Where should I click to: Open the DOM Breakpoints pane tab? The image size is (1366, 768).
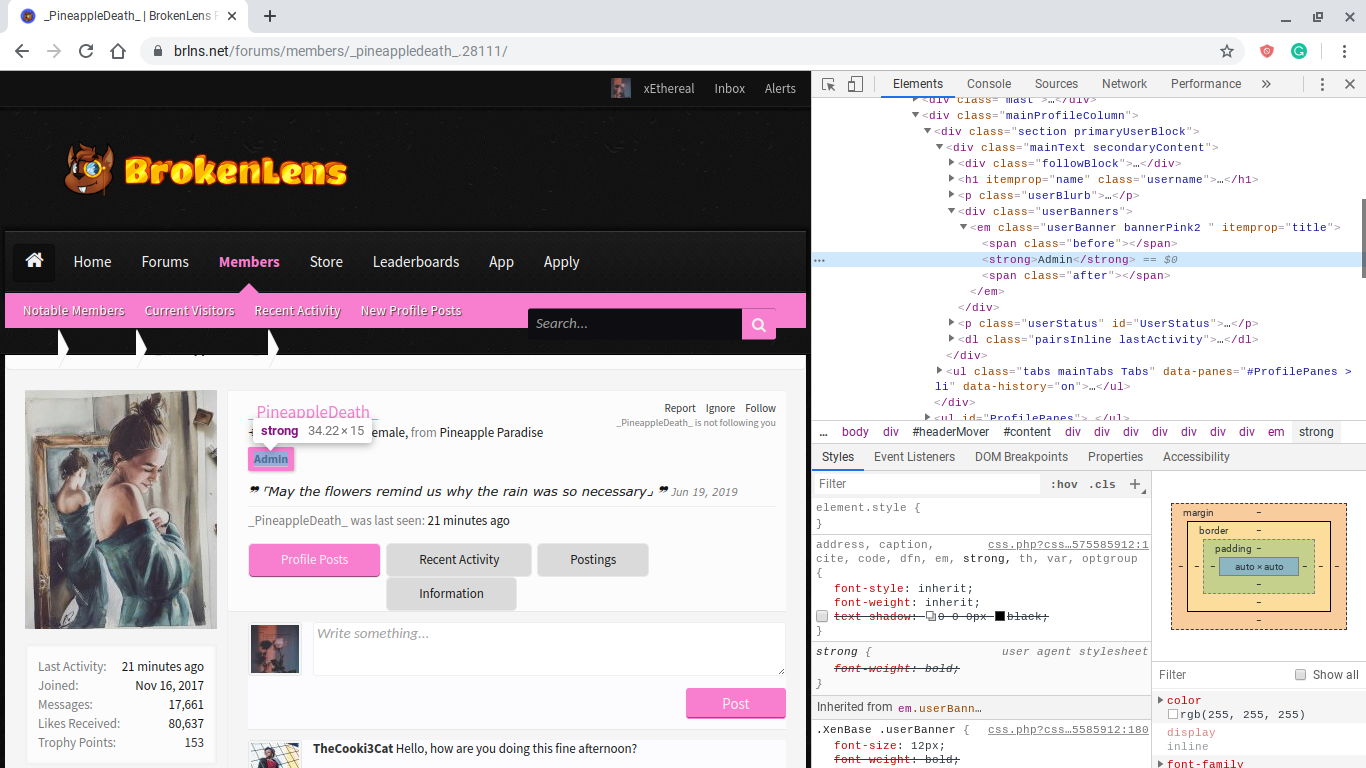(1021, 457)
